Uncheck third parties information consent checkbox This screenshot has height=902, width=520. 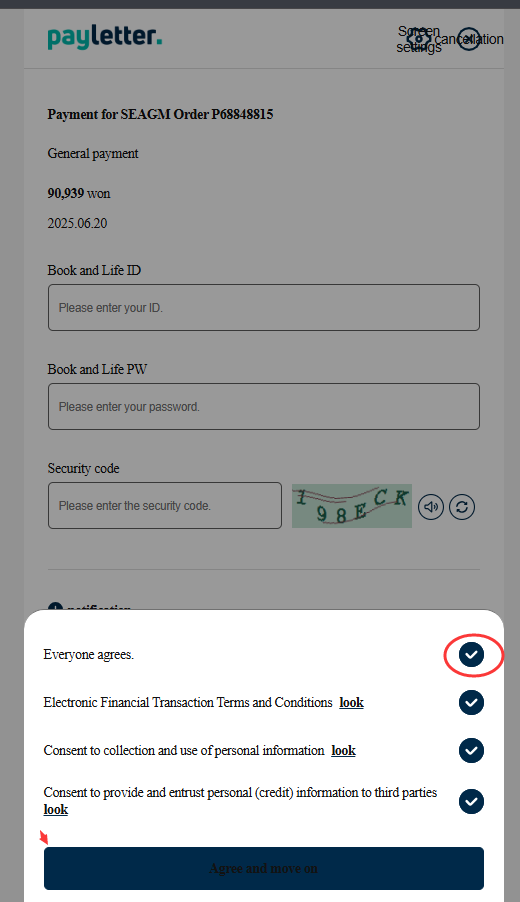tap(471, 801)
